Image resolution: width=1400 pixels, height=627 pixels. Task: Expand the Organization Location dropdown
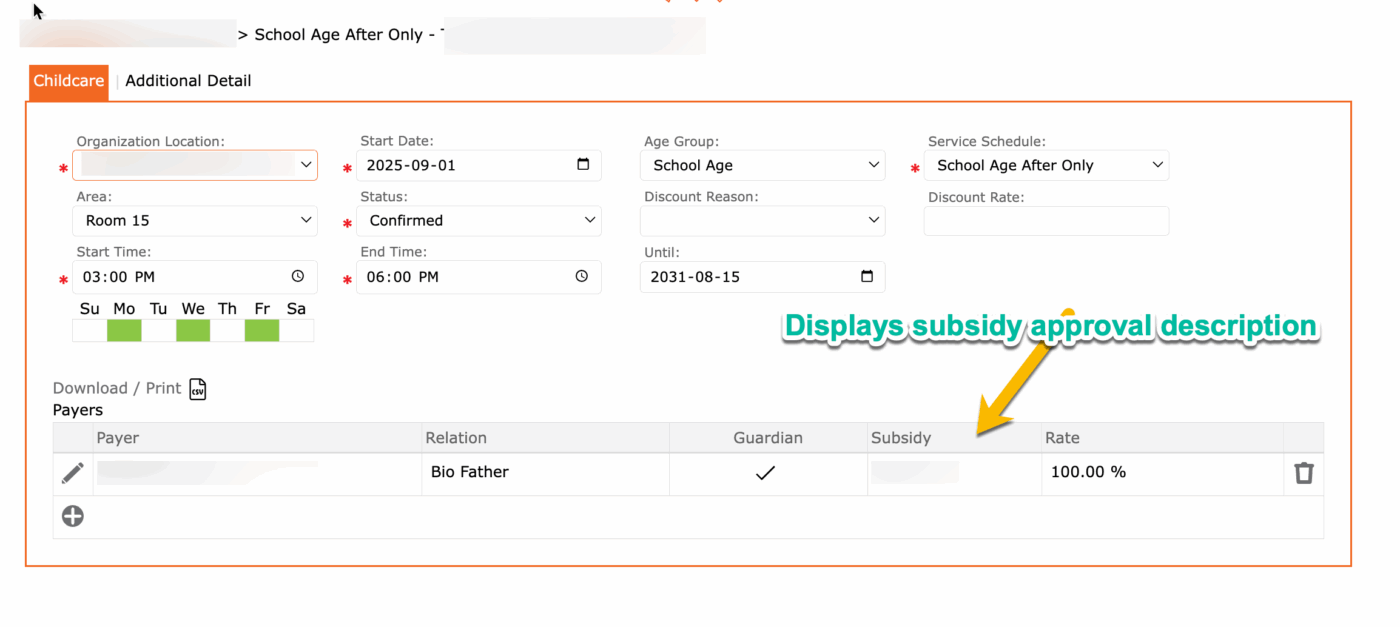(x=195, y=165)
